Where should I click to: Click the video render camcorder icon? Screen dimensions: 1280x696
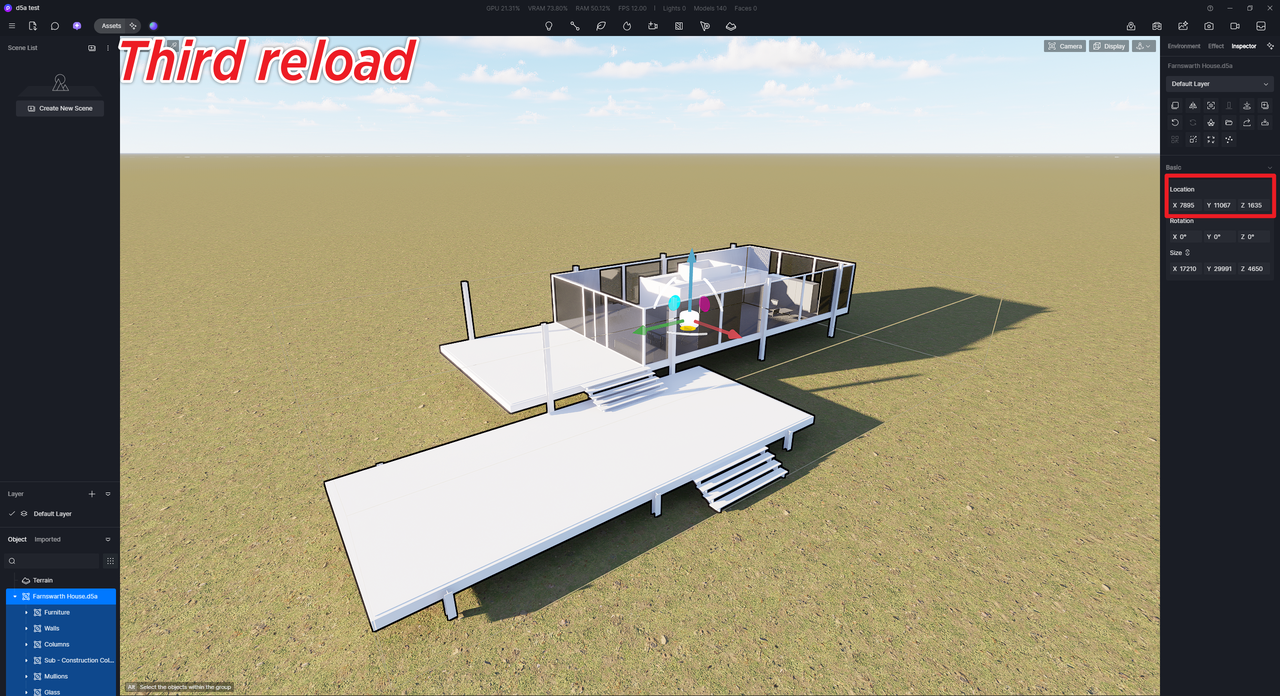1235,26
